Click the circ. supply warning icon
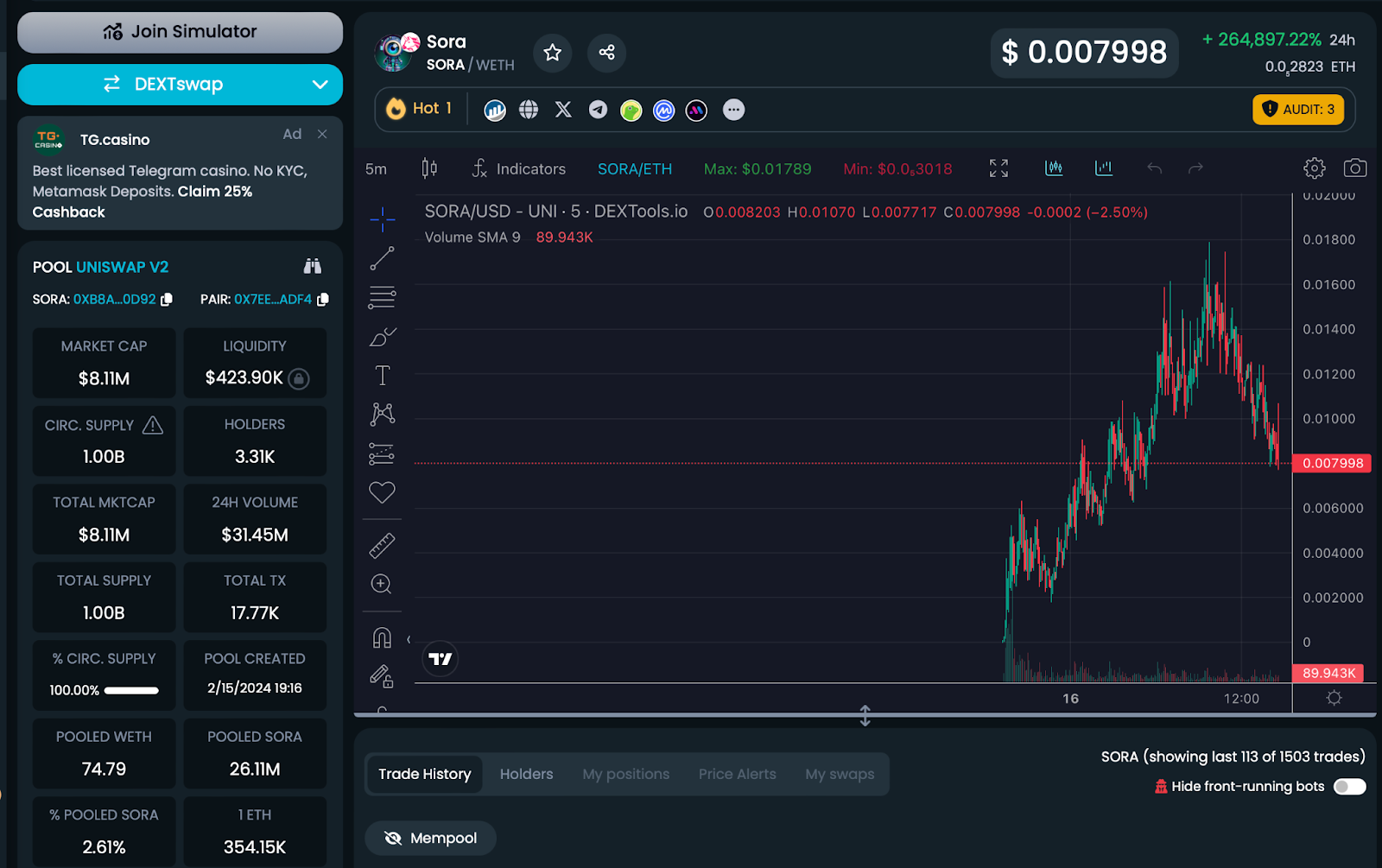Image resolution: width=1382 pixels, height=868 pixels. 153,424
